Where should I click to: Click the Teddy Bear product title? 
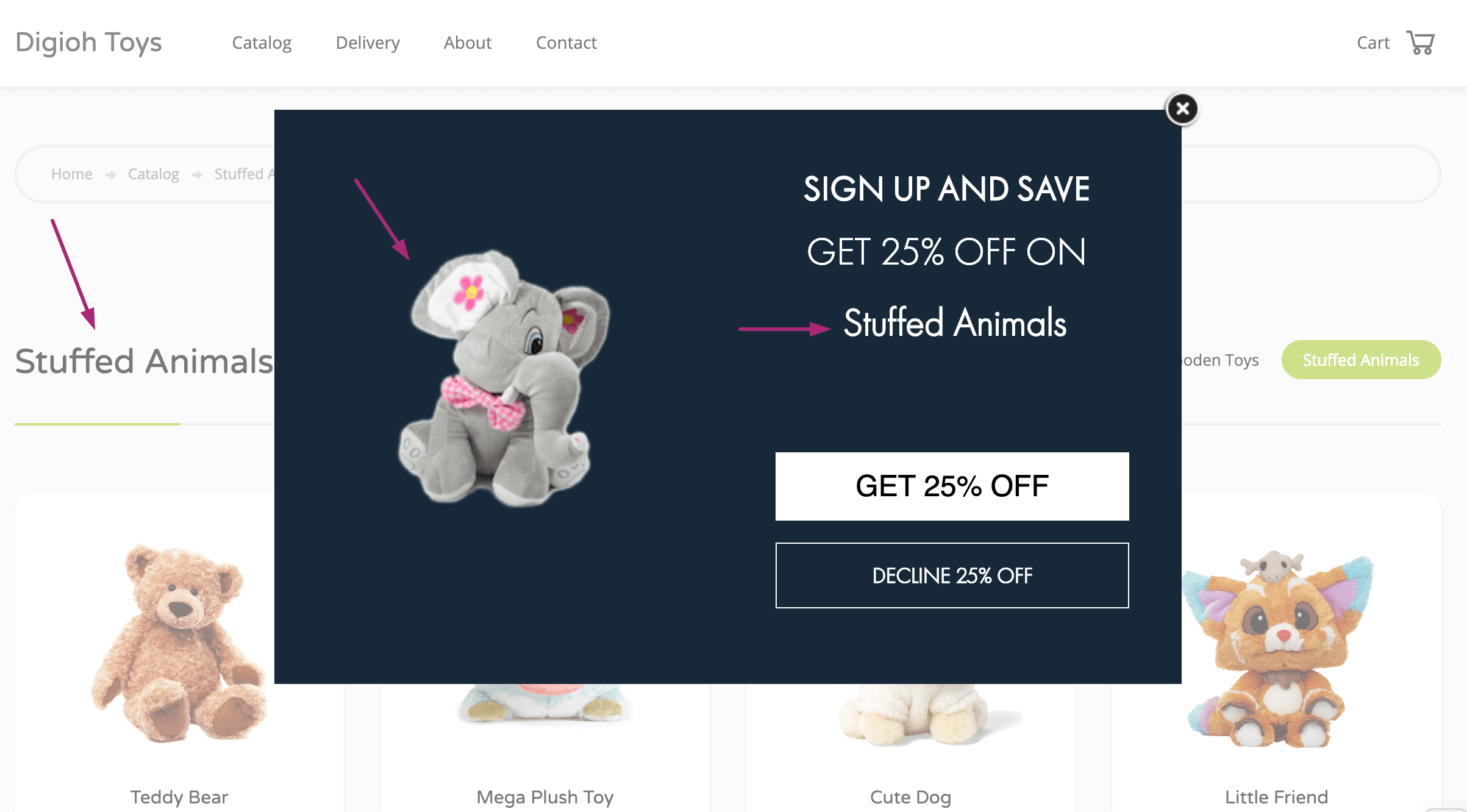[x=179, y=797]
